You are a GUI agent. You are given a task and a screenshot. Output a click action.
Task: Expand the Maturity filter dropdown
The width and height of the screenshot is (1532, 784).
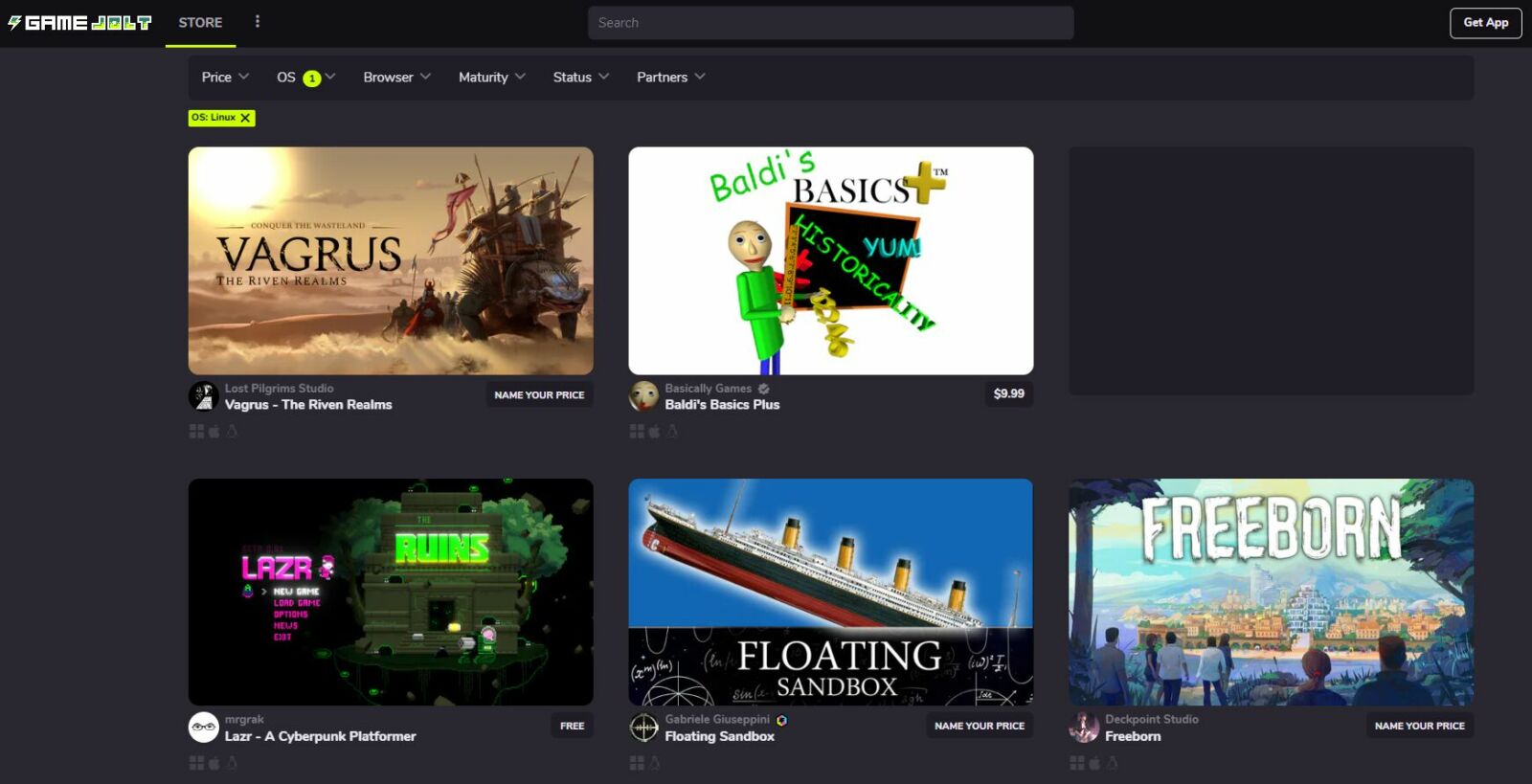pyautogui.click(x=492, y=78)
